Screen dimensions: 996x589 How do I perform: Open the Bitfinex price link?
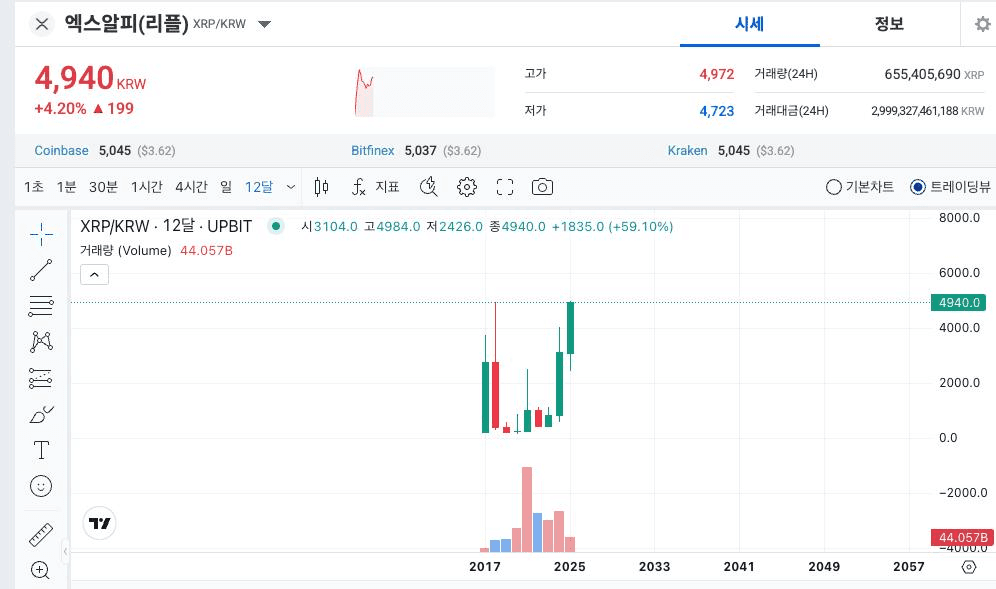click(373, 151)
